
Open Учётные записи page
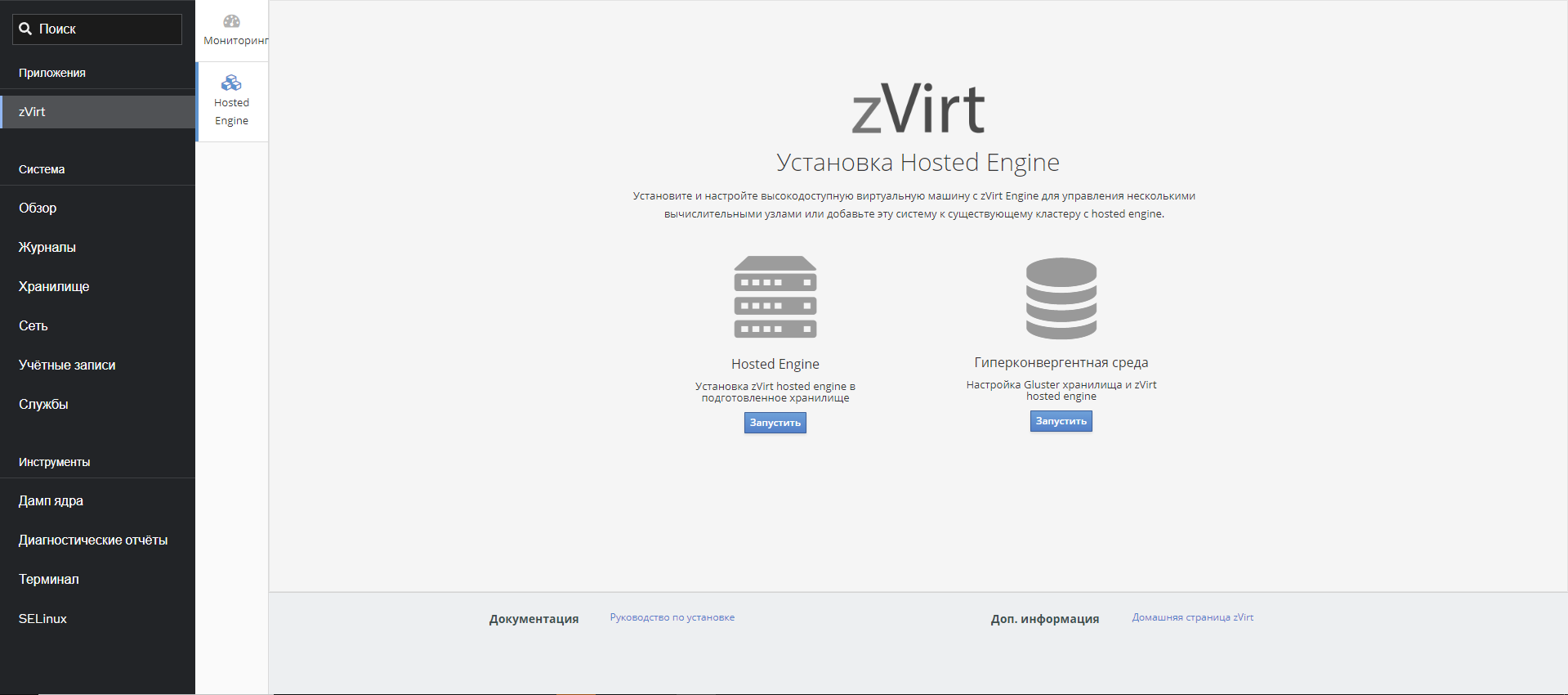[x=97, y=365]
